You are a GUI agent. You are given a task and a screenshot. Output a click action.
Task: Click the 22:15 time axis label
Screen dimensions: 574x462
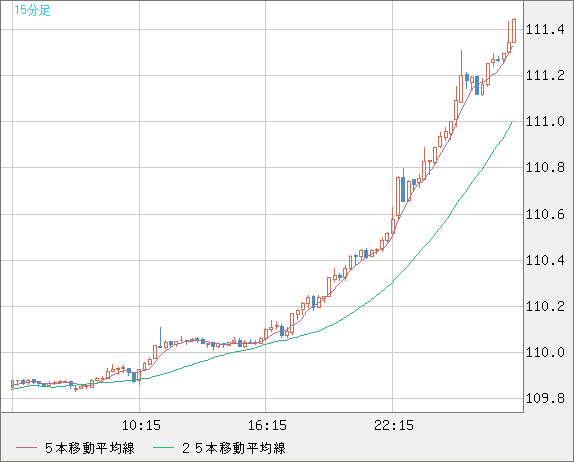(394, 425)
